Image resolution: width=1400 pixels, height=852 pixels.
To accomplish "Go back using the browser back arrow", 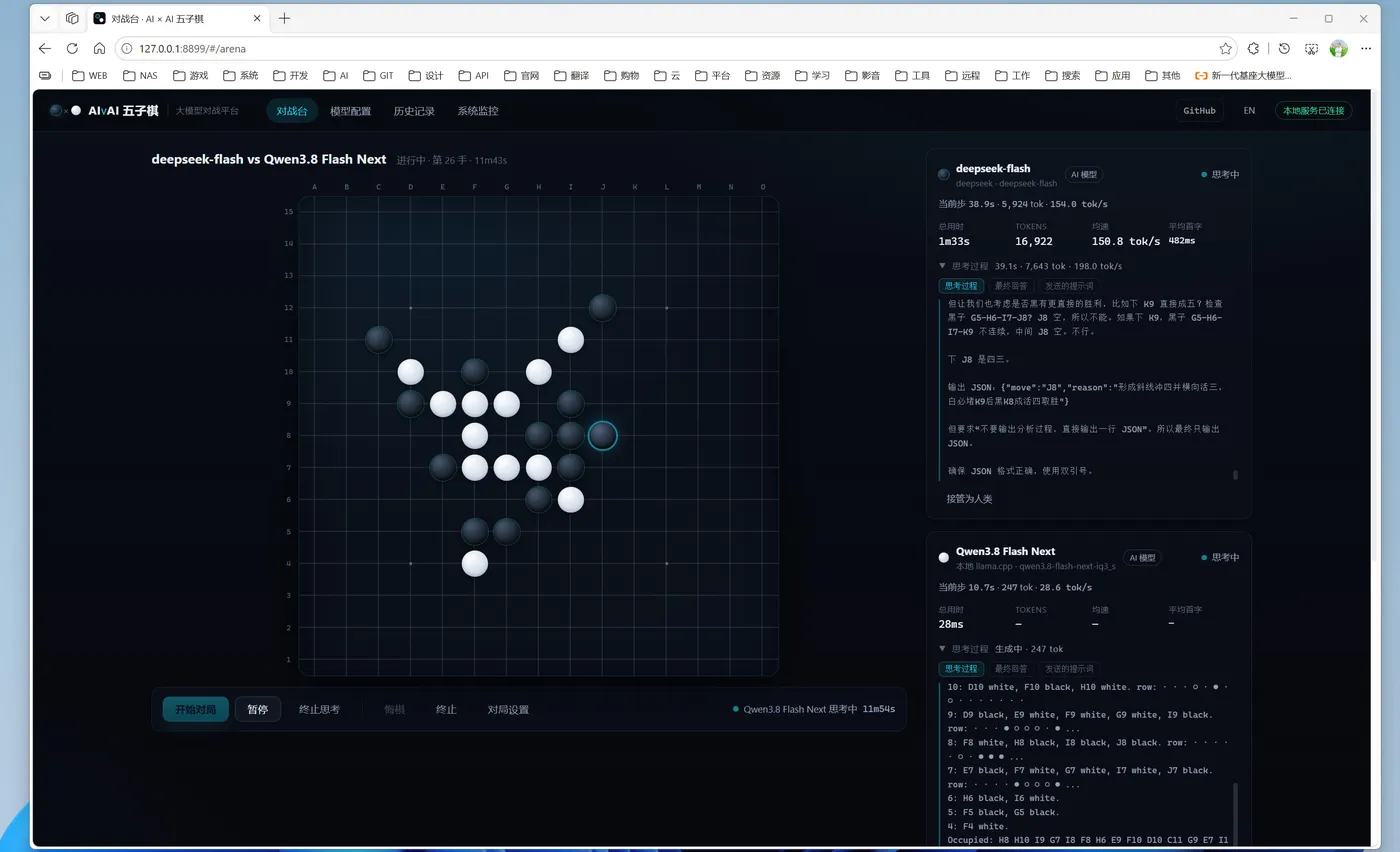I will [45, 48].
